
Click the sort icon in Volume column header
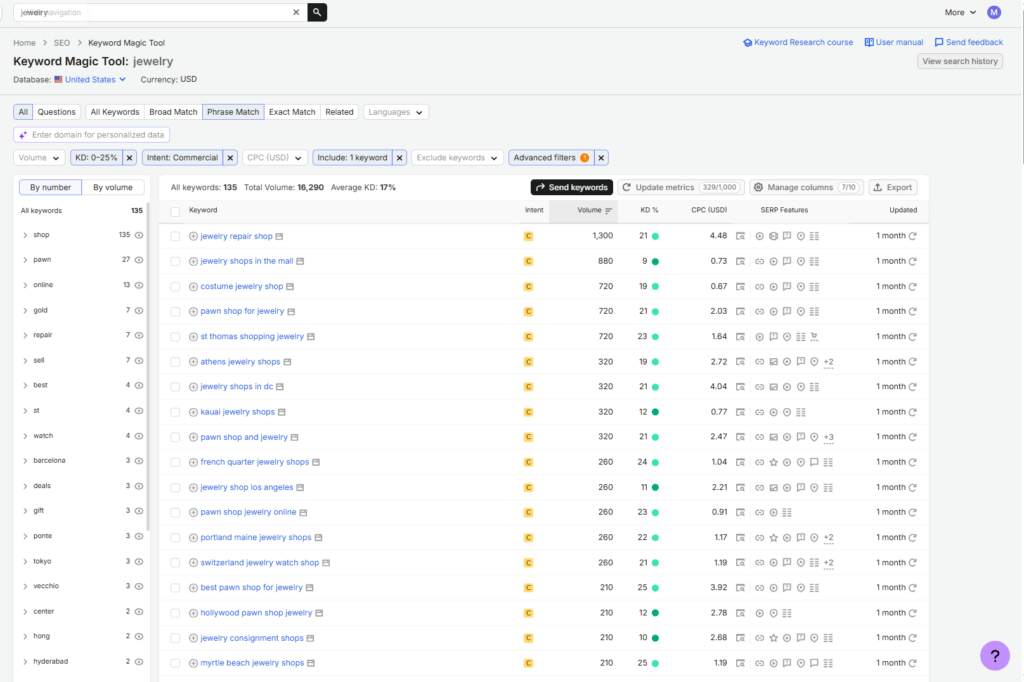[x=608, y=210]
